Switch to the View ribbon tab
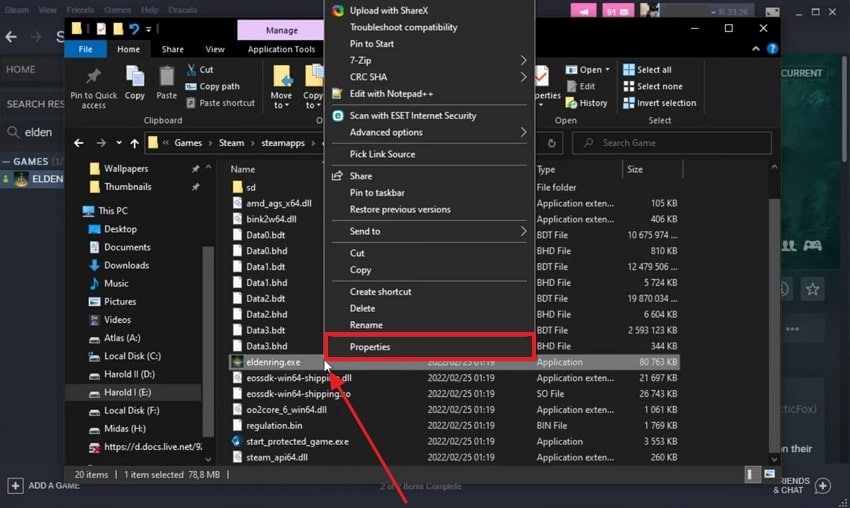The width and height of the screenshot is (850, 508). tap(215, 49)
